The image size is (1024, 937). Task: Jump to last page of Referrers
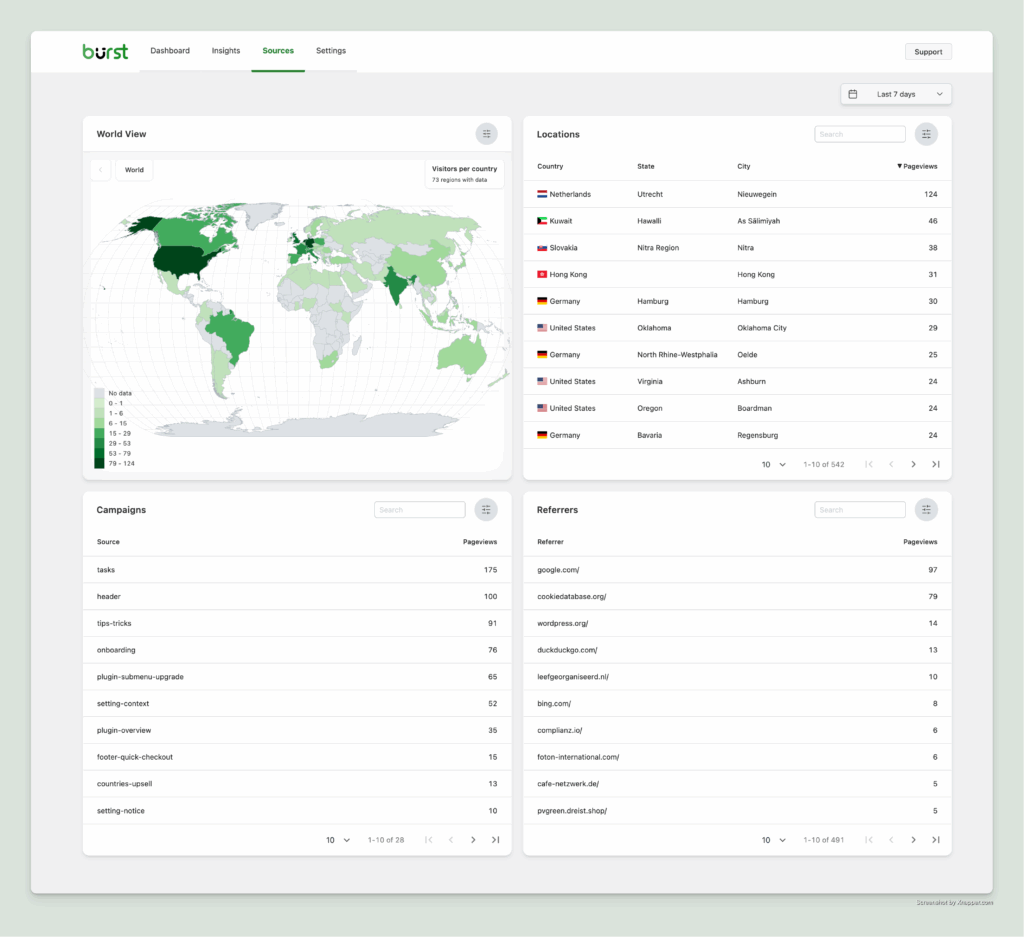936,840
